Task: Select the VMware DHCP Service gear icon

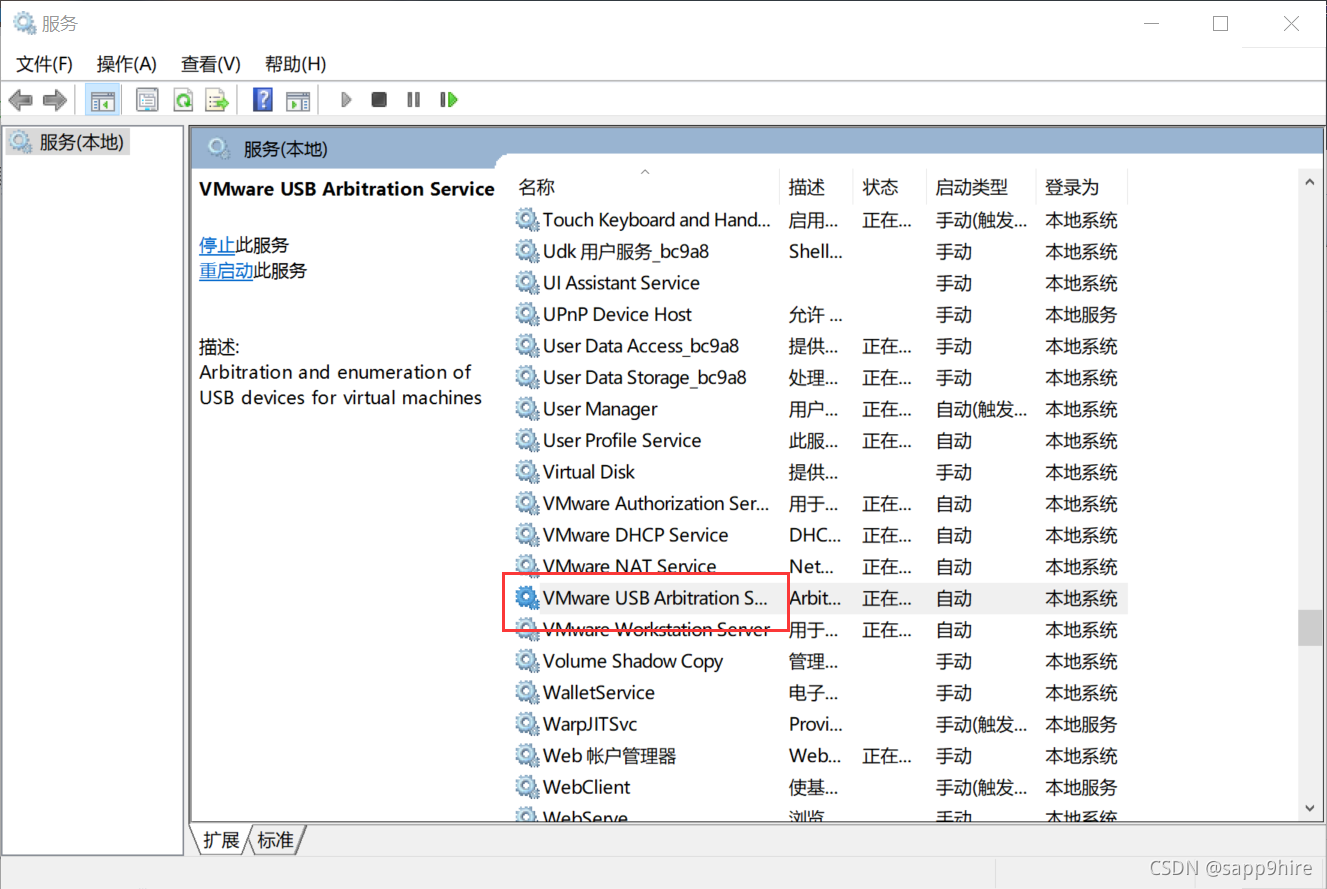Action: tap(527, 535)
